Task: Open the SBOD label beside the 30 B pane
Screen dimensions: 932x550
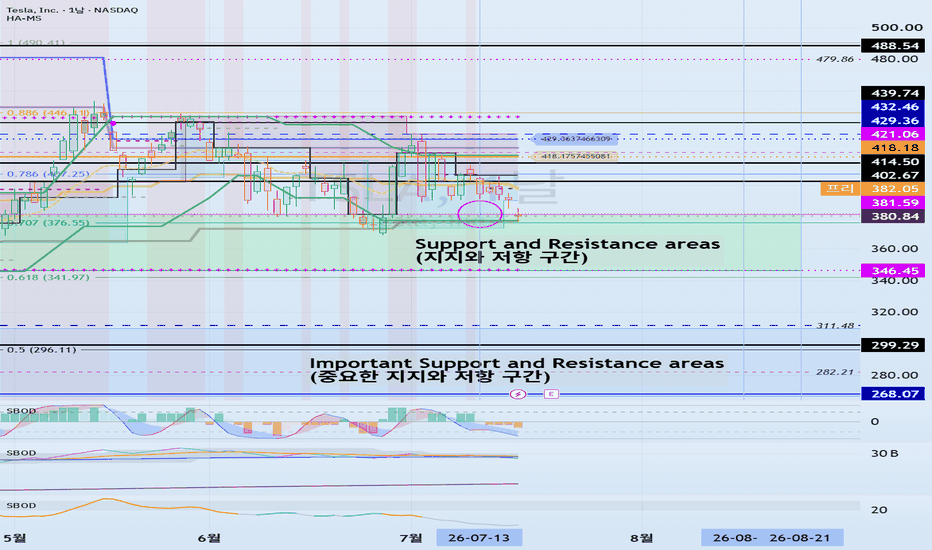Action: (x=21, y=453)
